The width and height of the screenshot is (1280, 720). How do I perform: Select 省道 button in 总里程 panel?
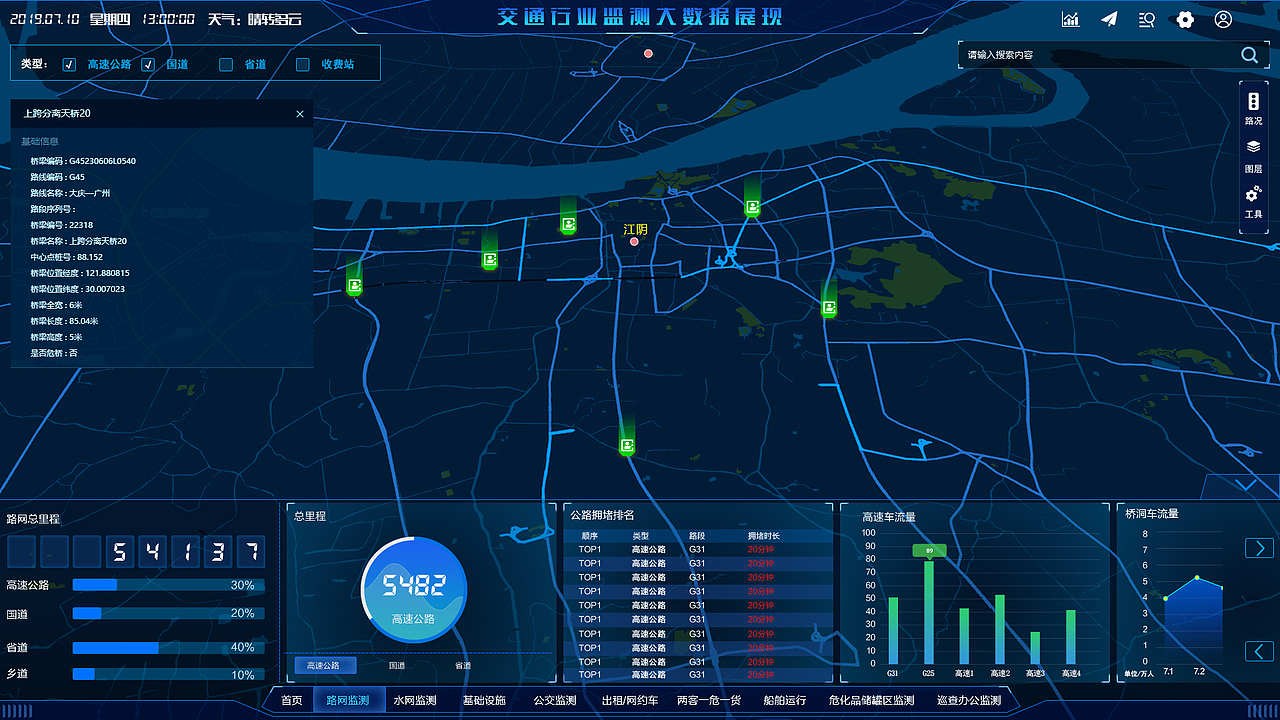click(x=463, y=665)
